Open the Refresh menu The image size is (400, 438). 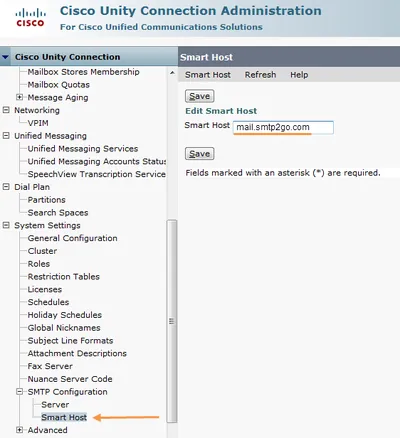[x=260, y=75]
